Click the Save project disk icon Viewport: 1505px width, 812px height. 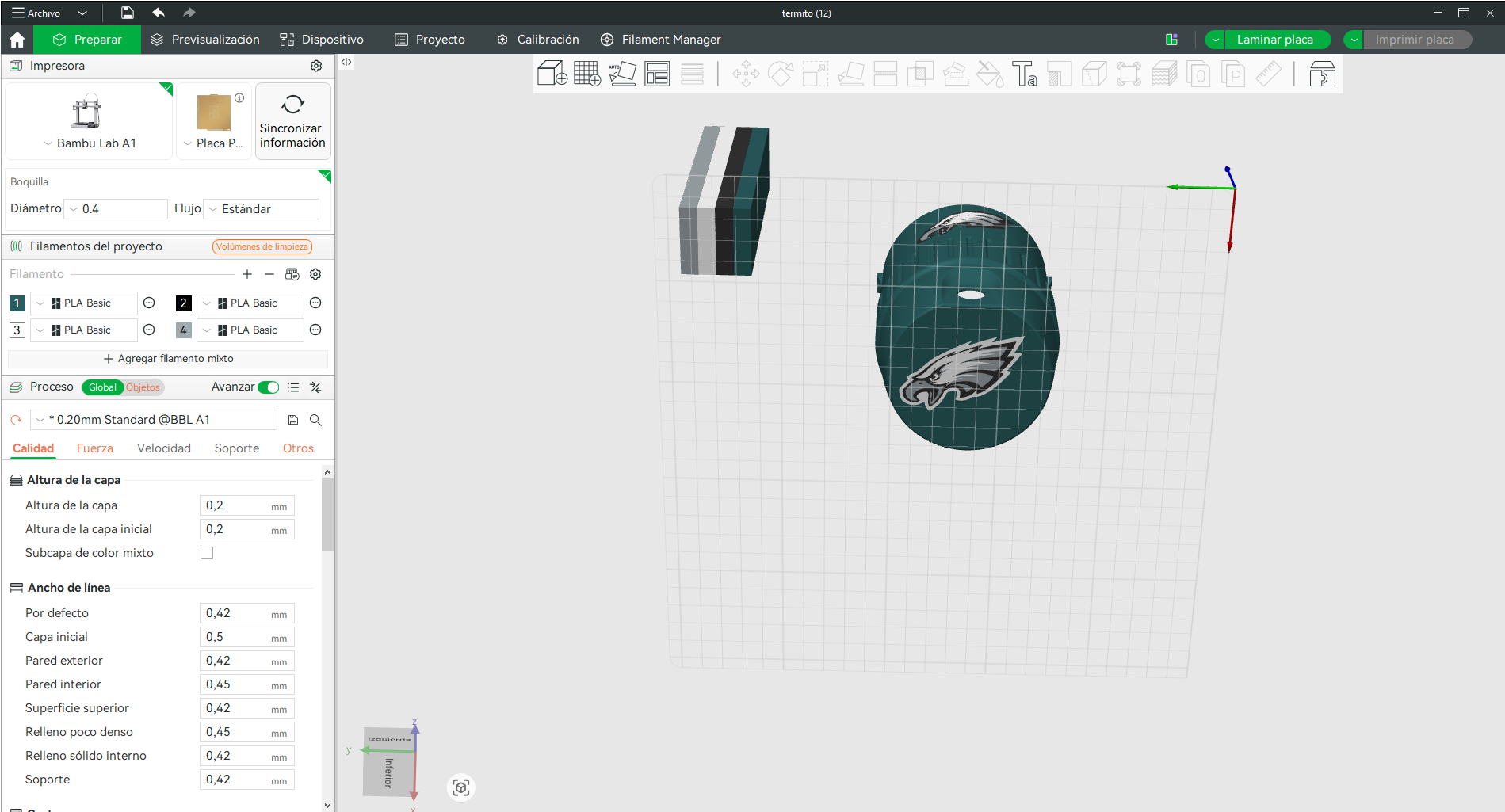click(127, 13)
